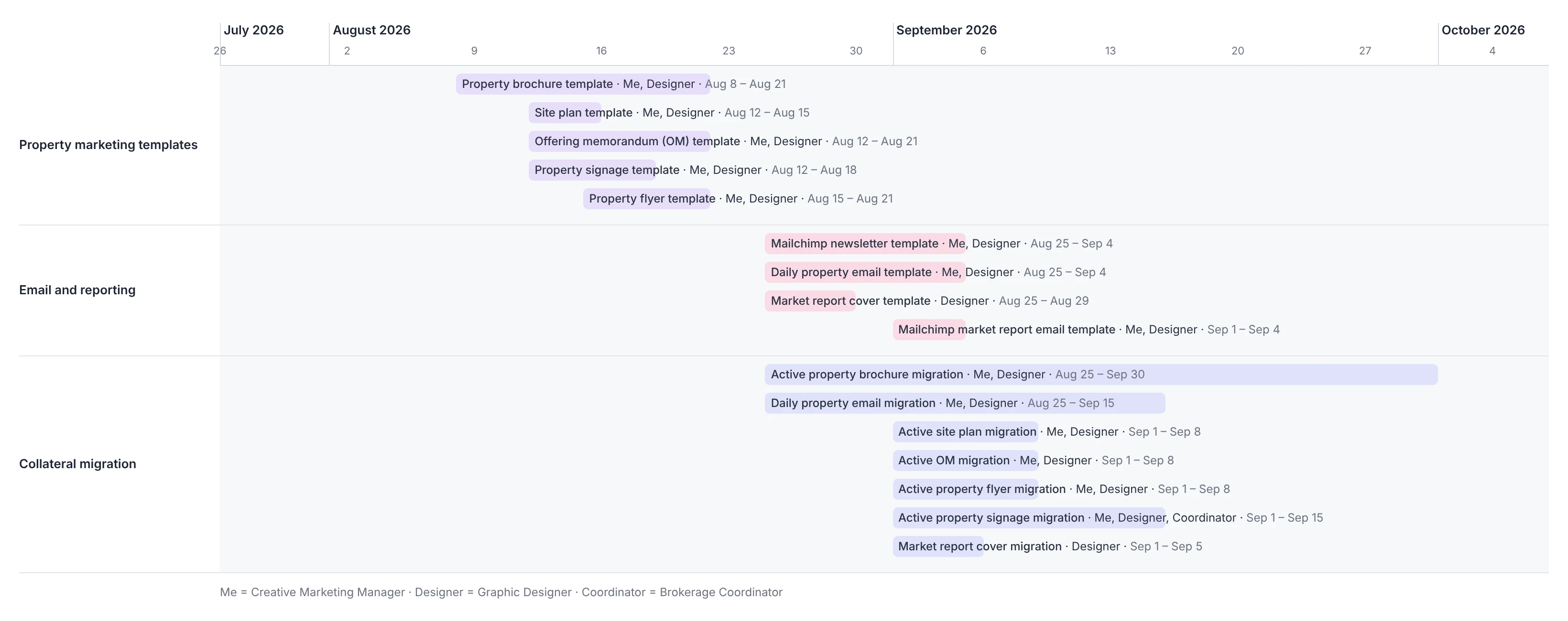Click the July 2026 month header
The height and width of the screenshot is (621, 1568).
254,30
